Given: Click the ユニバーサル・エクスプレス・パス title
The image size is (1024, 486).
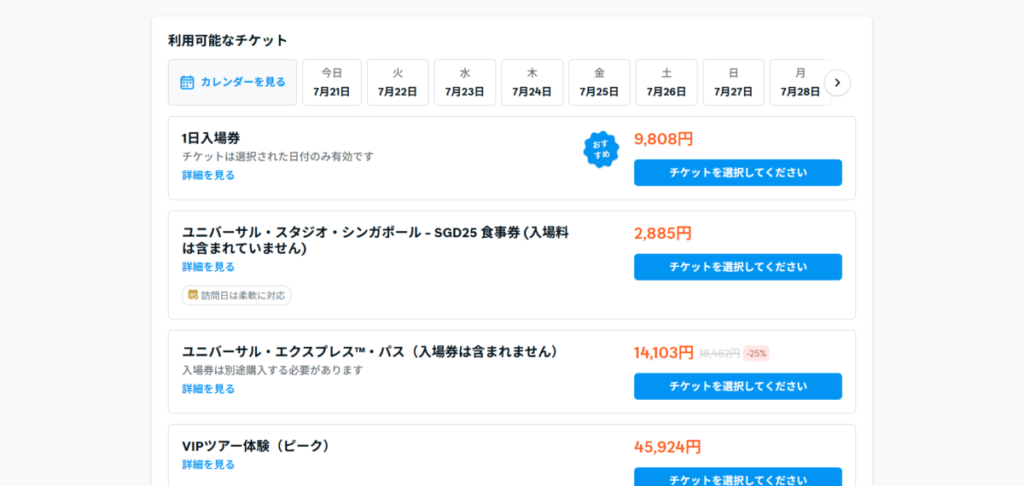Looking at the screenshot, I should (x=372, y=351).
